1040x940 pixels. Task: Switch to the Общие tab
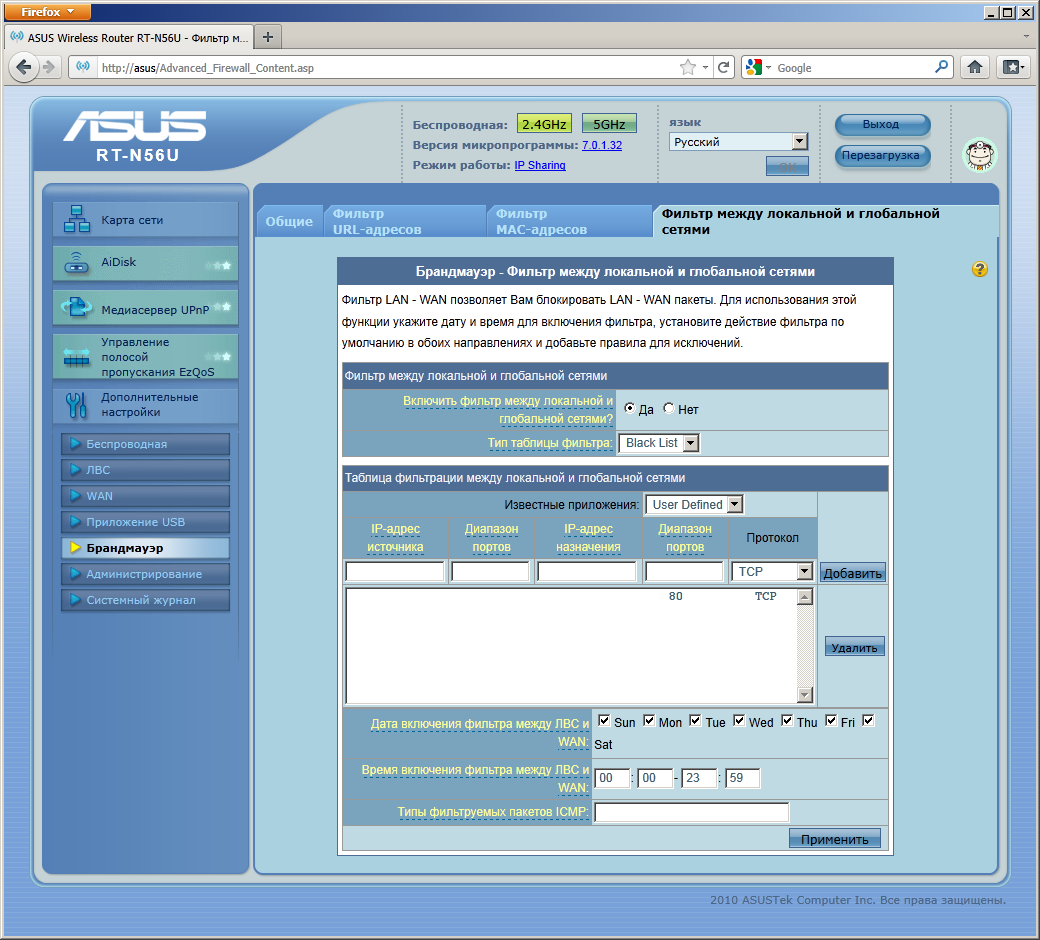tap(289, 222)
